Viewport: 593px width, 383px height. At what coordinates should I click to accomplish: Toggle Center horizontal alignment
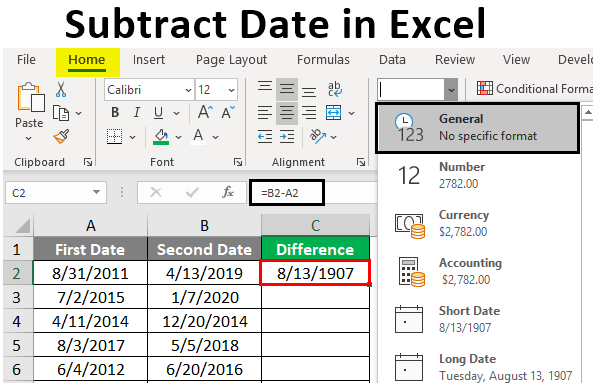coord(287,113)
